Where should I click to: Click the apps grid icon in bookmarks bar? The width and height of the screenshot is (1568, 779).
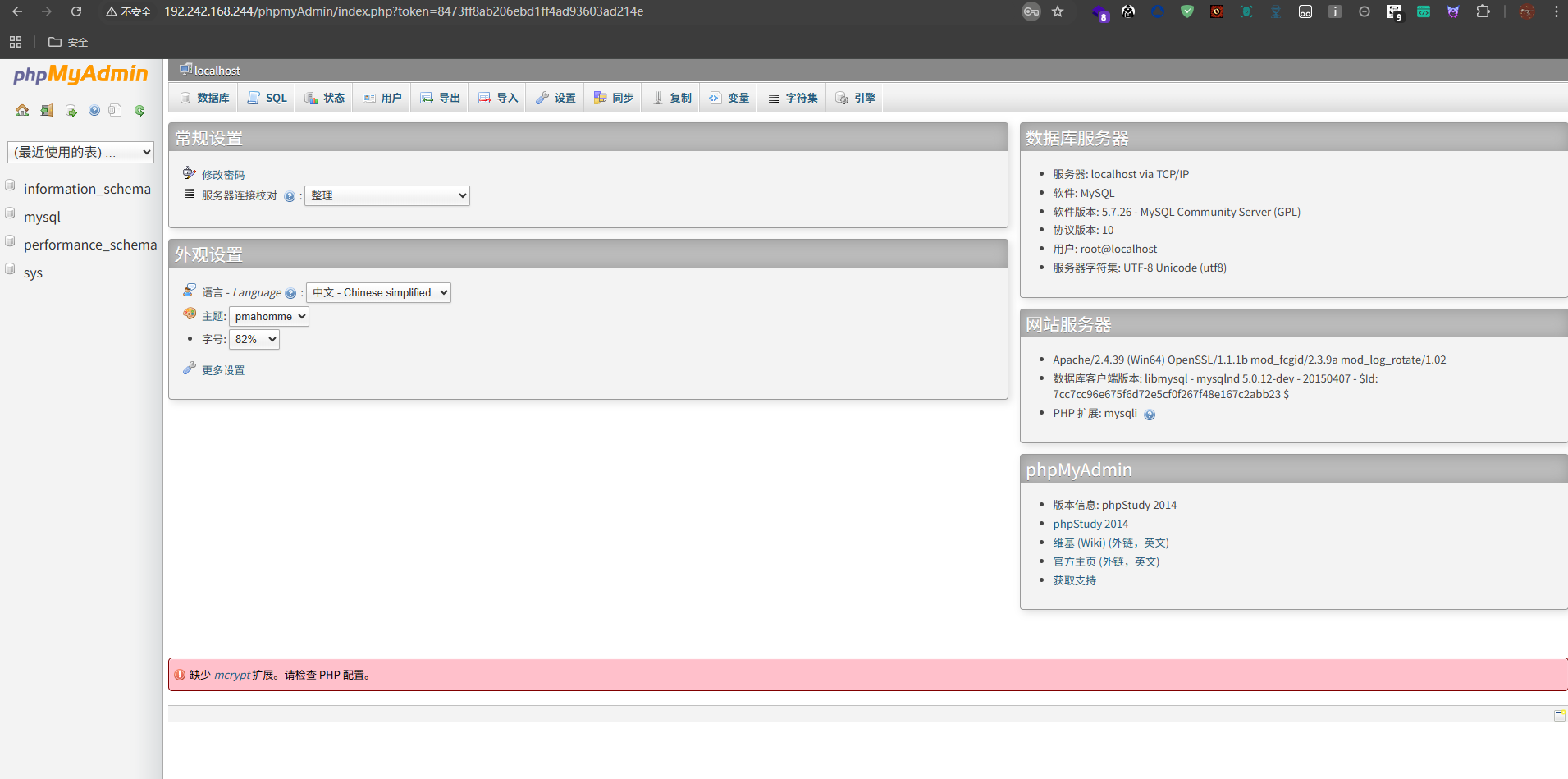click(x=16, y=42)
